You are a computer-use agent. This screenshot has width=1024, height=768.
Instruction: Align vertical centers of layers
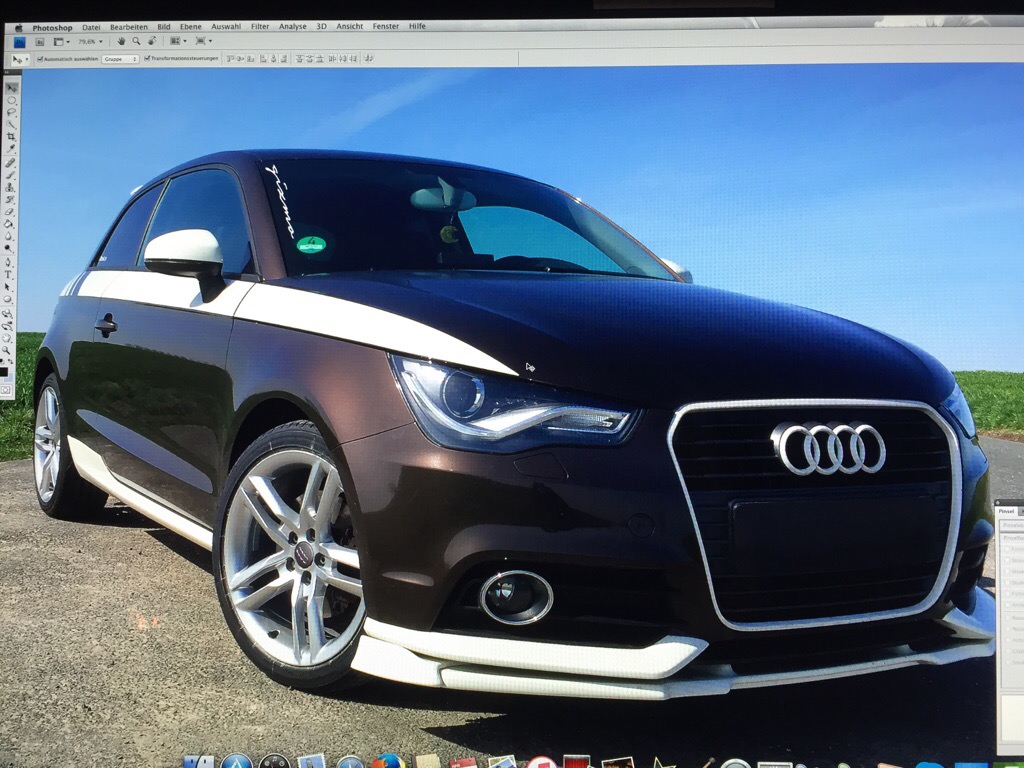240,59
